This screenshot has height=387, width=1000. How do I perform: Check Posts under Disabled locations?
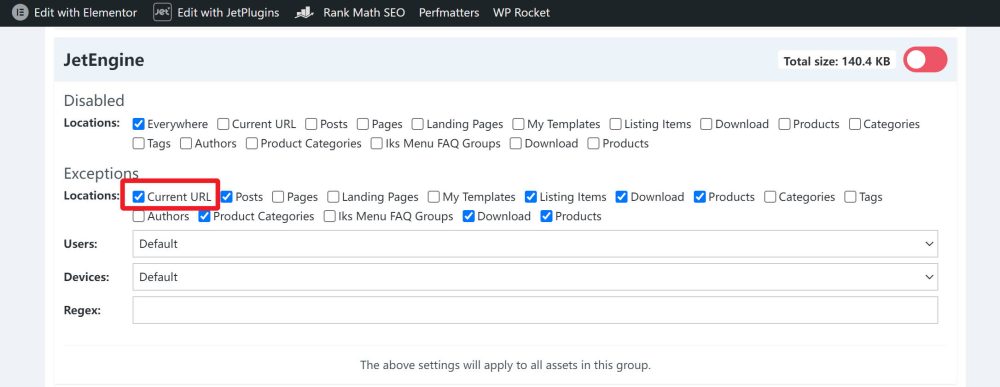point(311,124)
